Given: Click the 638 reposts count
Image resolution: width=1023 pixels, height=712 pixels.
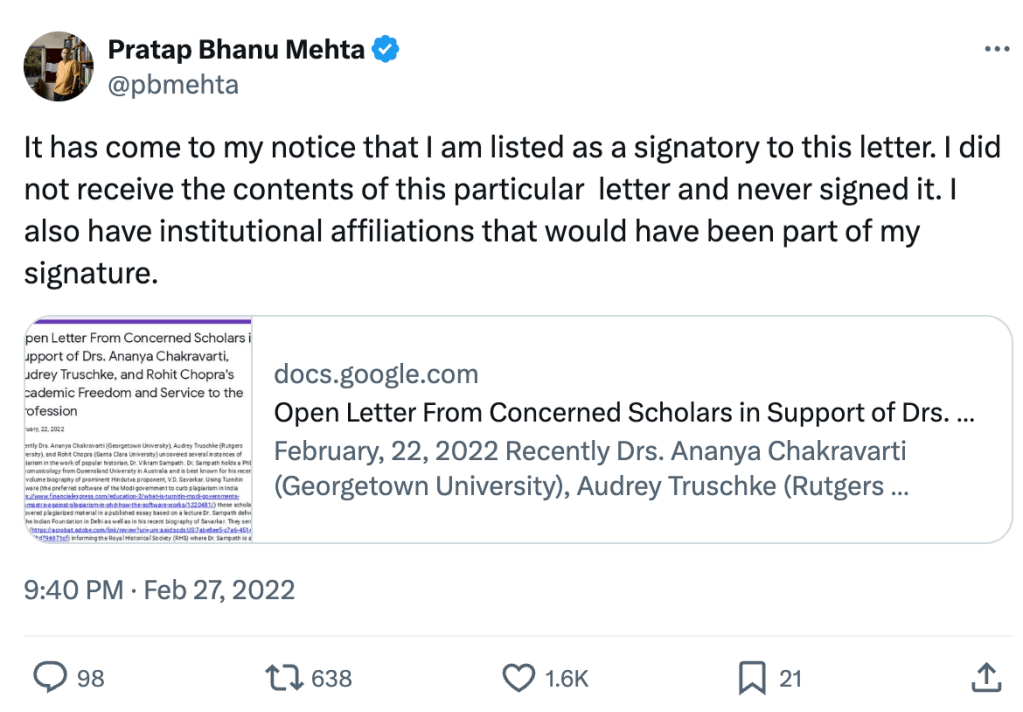Looking at the screenshot, I should click(332, 679).
